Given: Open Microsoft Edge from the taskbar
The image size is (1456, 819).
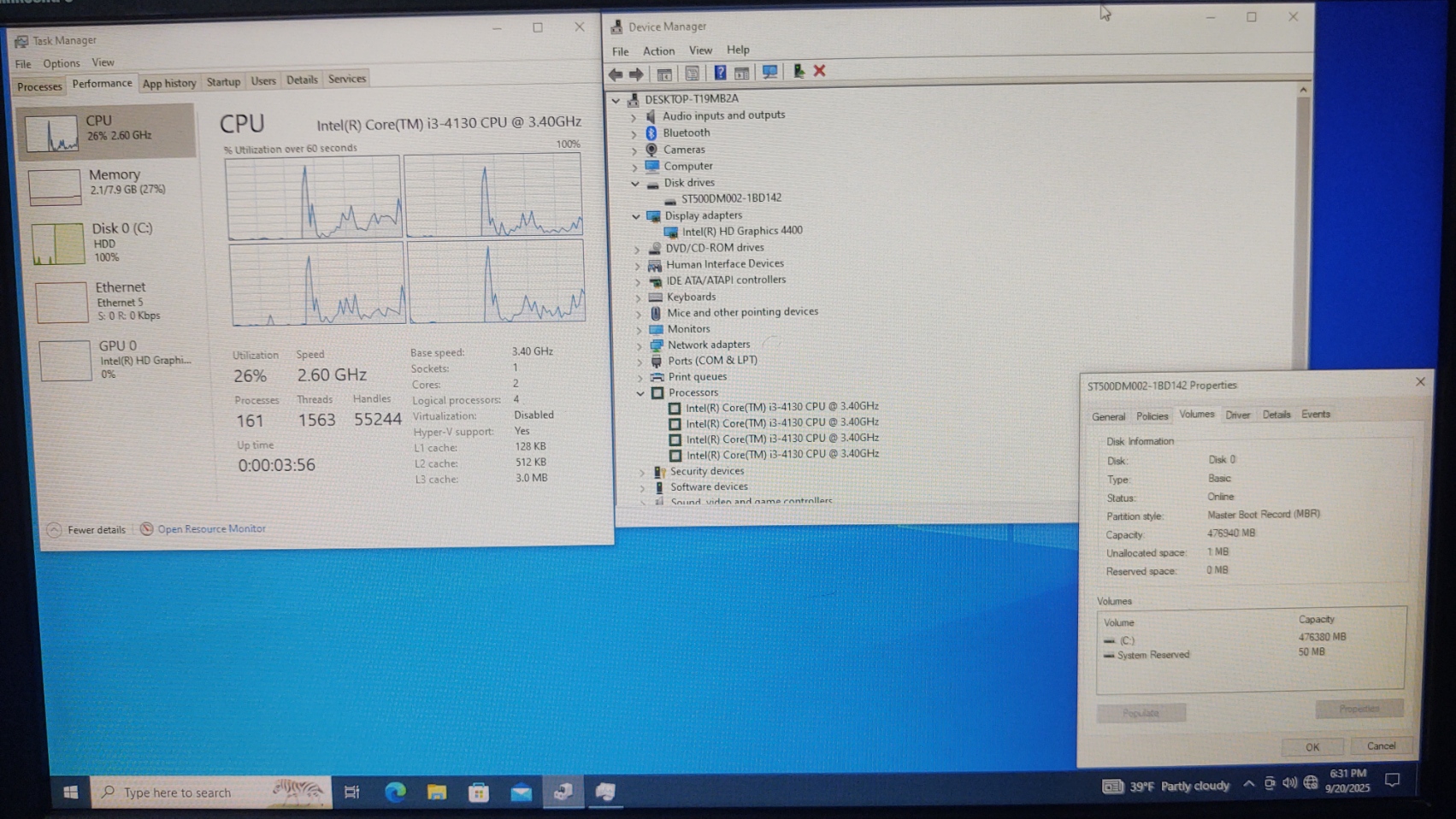Looking at the screenshot, I should [395, 792].
